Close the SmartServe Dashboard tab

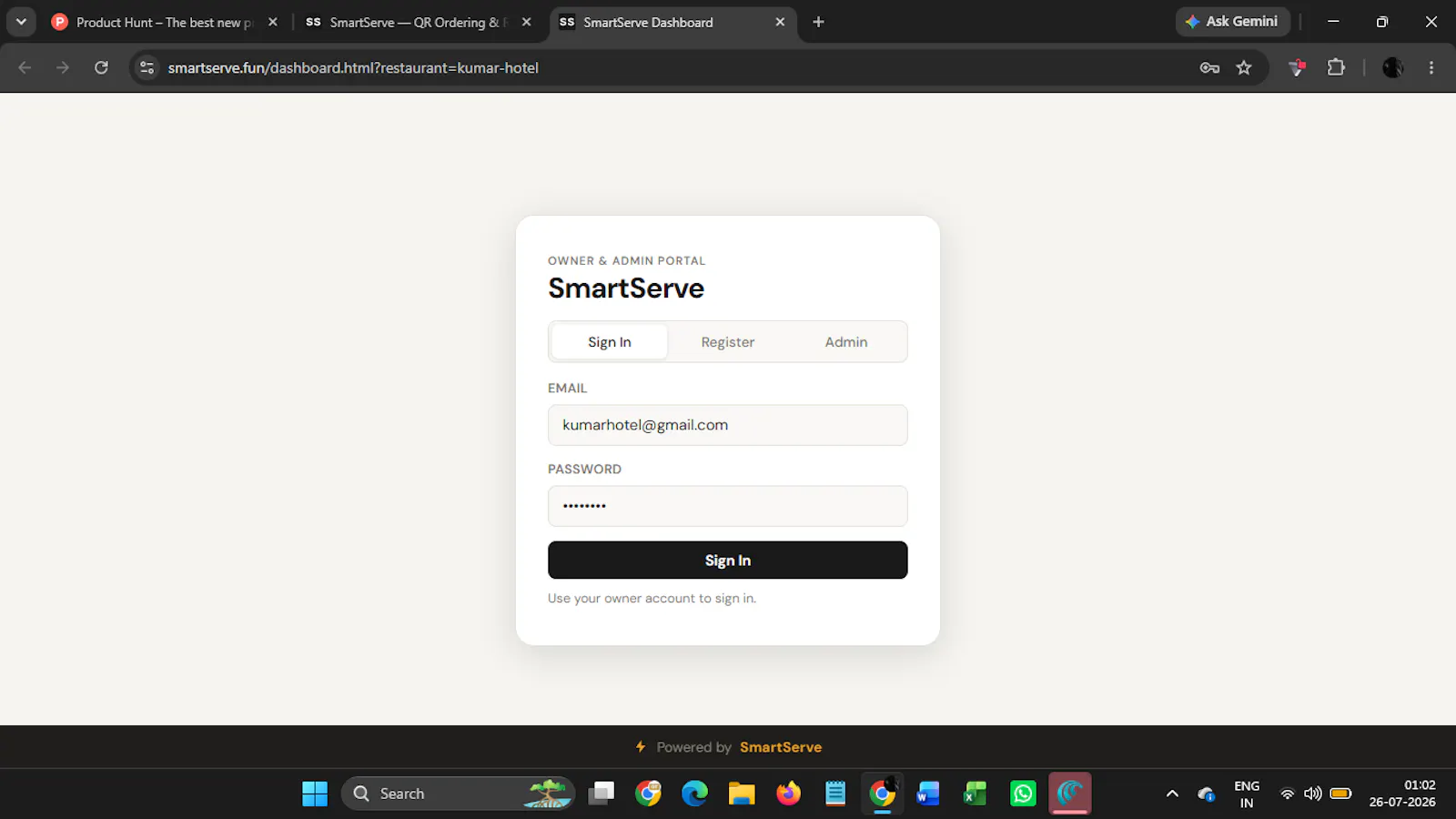point(780,22)
